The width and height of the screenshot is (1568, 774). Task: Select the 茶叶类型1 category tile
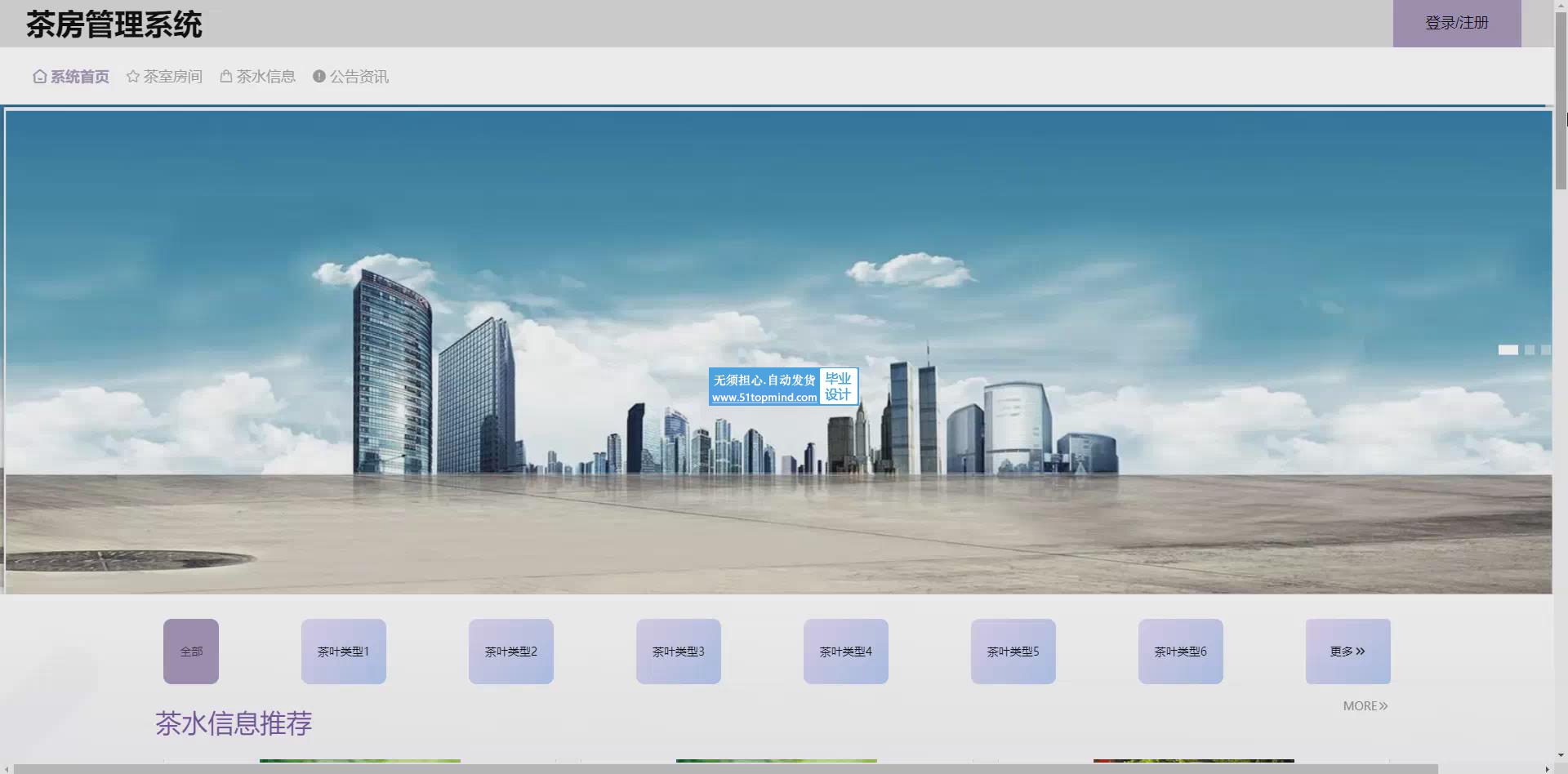[344, 652]
